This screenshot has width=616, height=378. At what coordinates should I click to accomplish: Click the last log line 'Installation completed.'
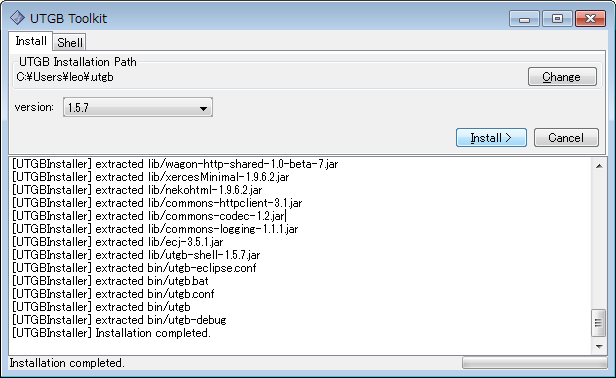(111, 332)
